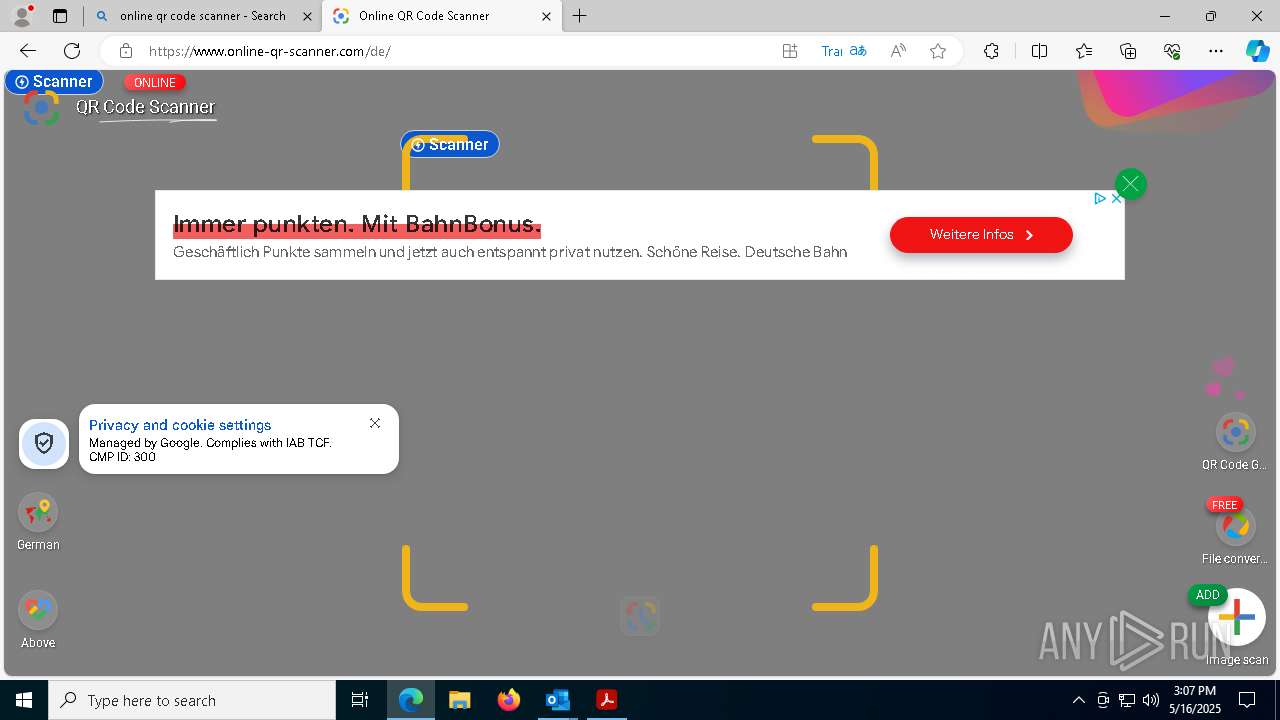1280x720 pixels.
Task: Open the QR Code Generator icon
Action: point(1235,432)
